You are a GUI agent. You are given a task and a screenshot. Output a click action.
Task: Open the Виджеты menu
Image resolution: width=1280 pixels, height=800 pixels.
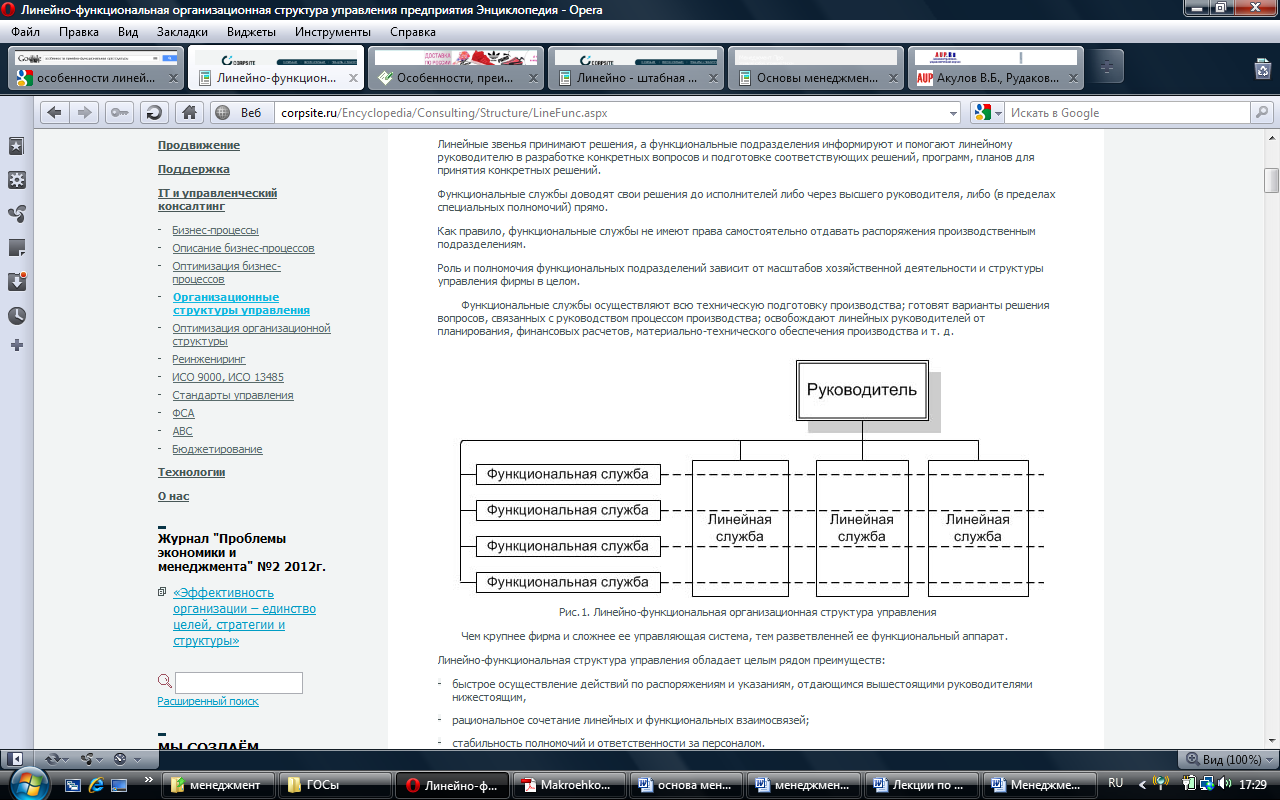coord(252,31)
